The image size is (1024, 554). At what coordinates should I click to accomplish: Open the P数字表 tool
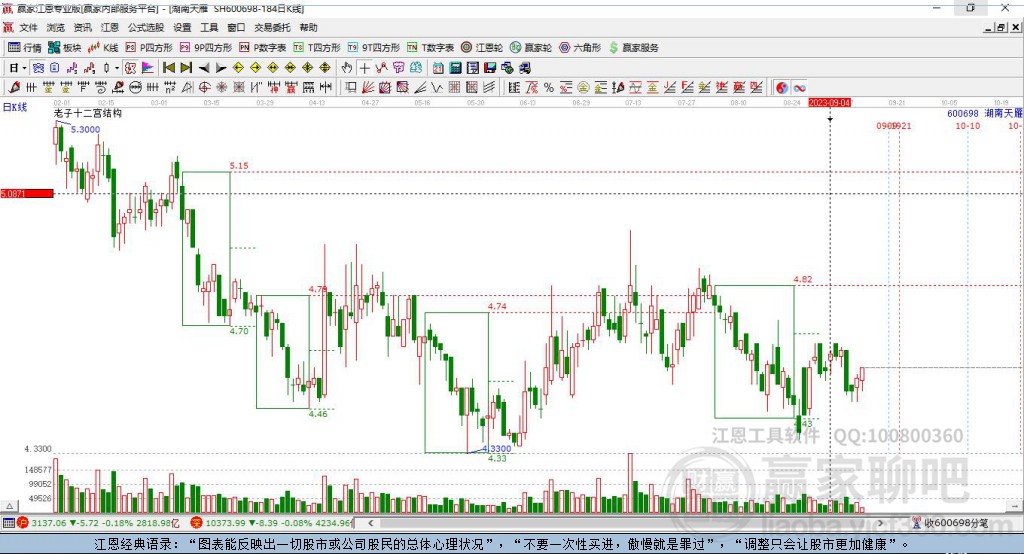click(x=263, y=47)
